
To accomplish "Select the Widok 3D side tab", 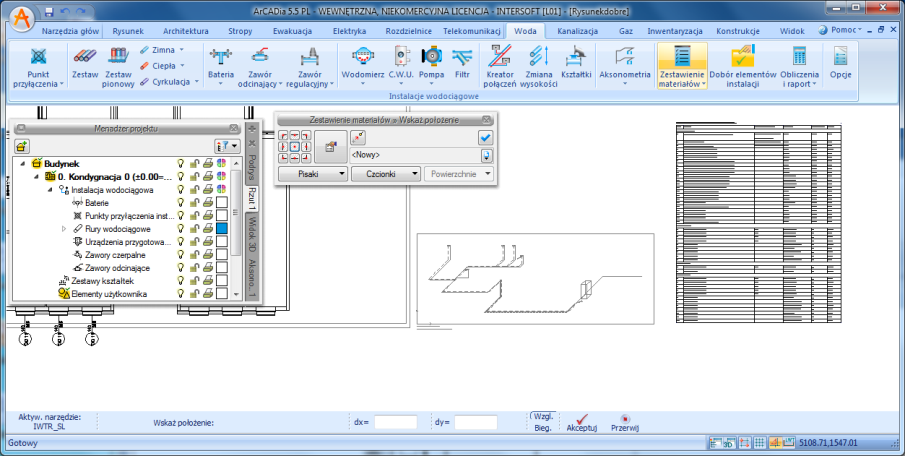I will tap(252, 234).
